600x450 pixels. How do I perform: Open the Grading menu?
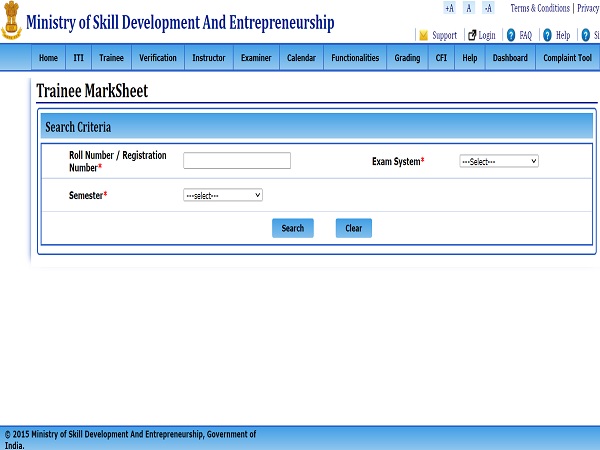click(407, 58)
